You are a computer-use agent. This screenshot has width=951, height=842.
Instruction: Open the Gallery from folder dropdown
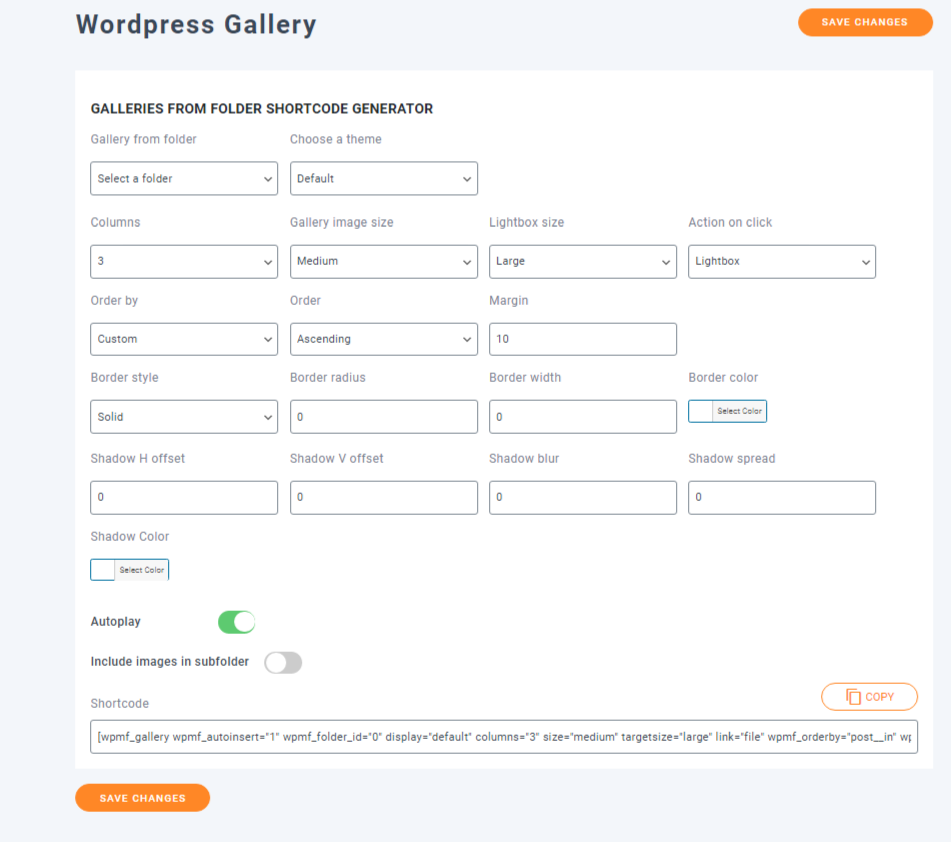[184, 178]
